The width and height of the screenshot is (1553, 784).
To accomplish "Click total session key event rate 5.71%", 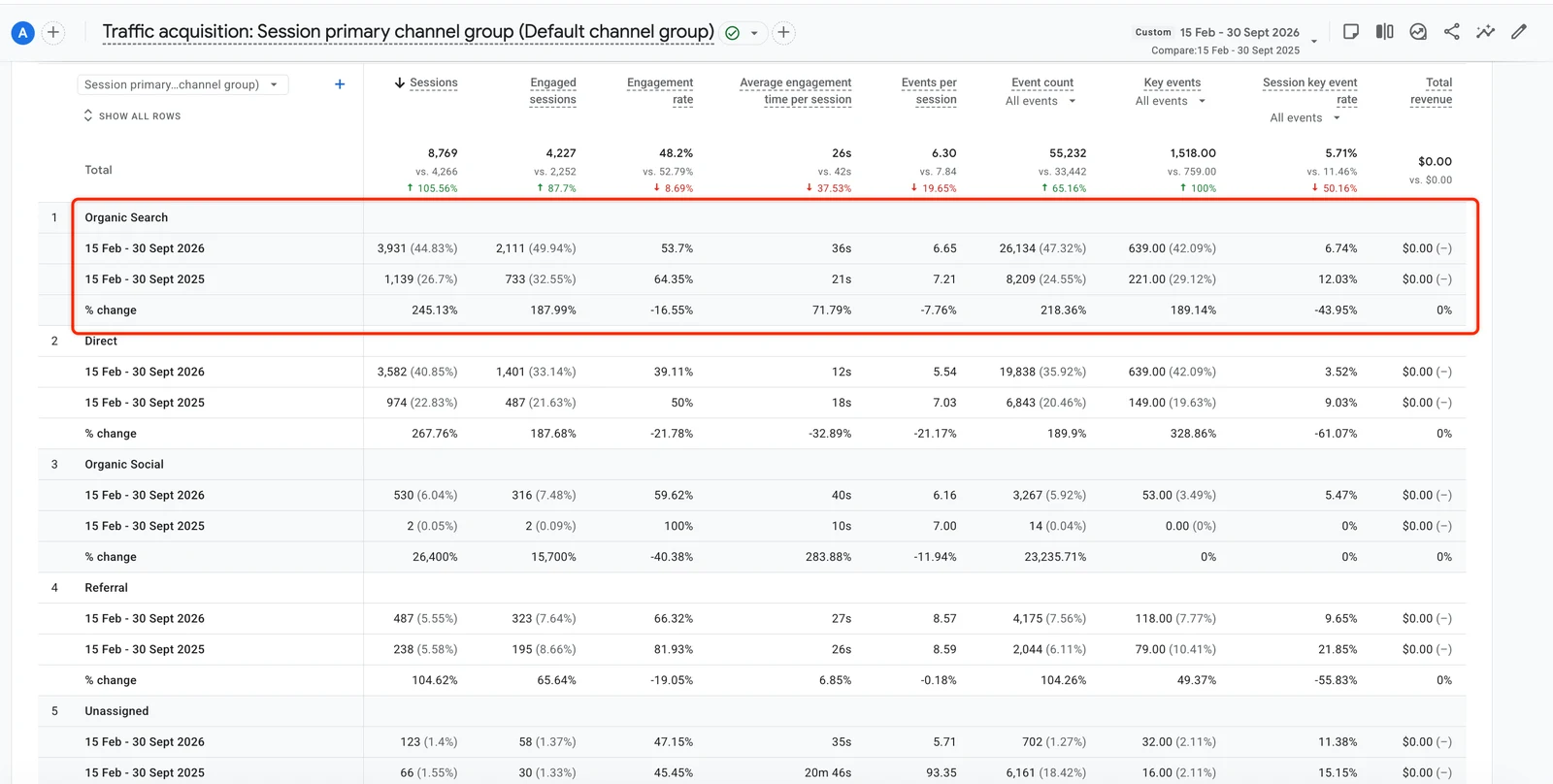I will pos(1341,153).
